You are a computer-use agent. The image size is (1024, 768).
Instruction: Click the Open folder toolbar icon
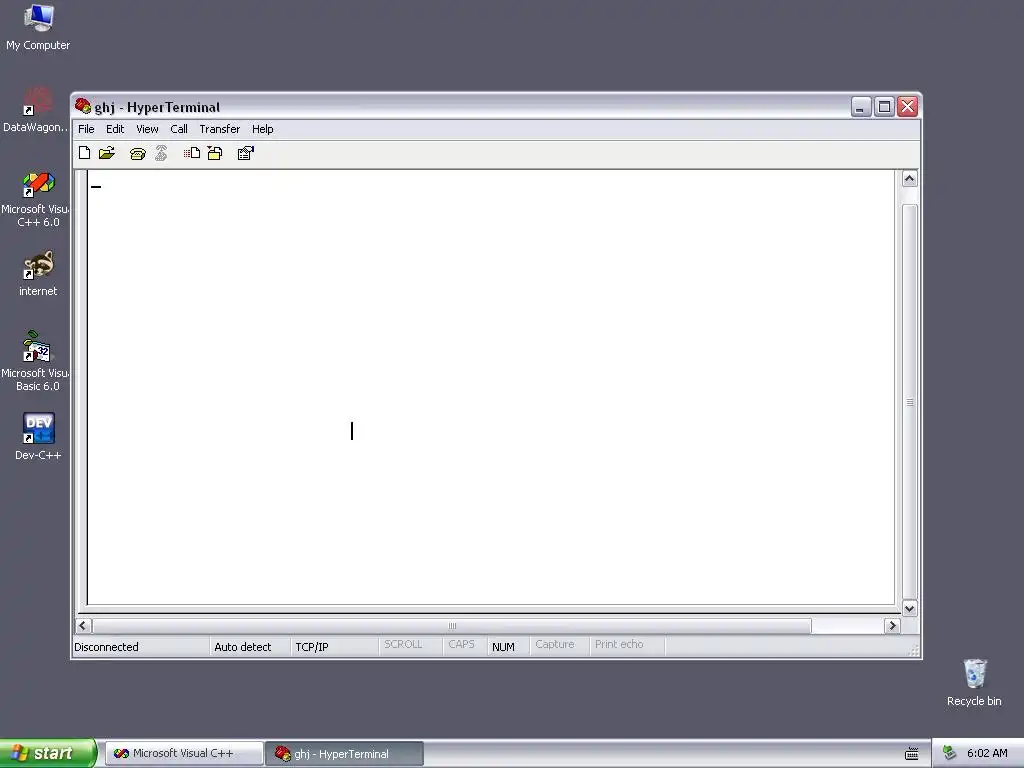click(x=106, y=153)
